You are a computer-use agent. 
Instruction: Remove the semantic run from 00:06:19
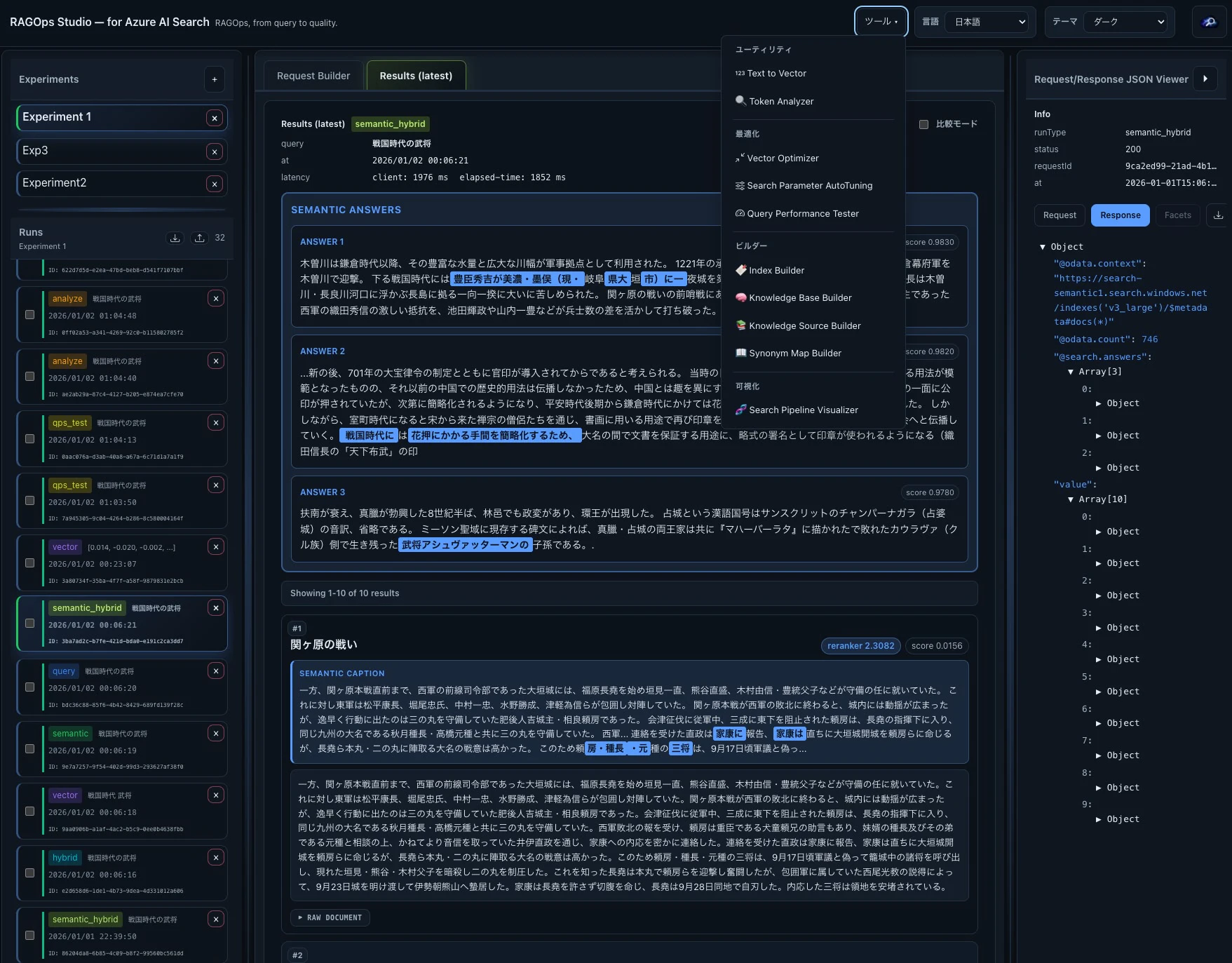click(x=216, y=734)
